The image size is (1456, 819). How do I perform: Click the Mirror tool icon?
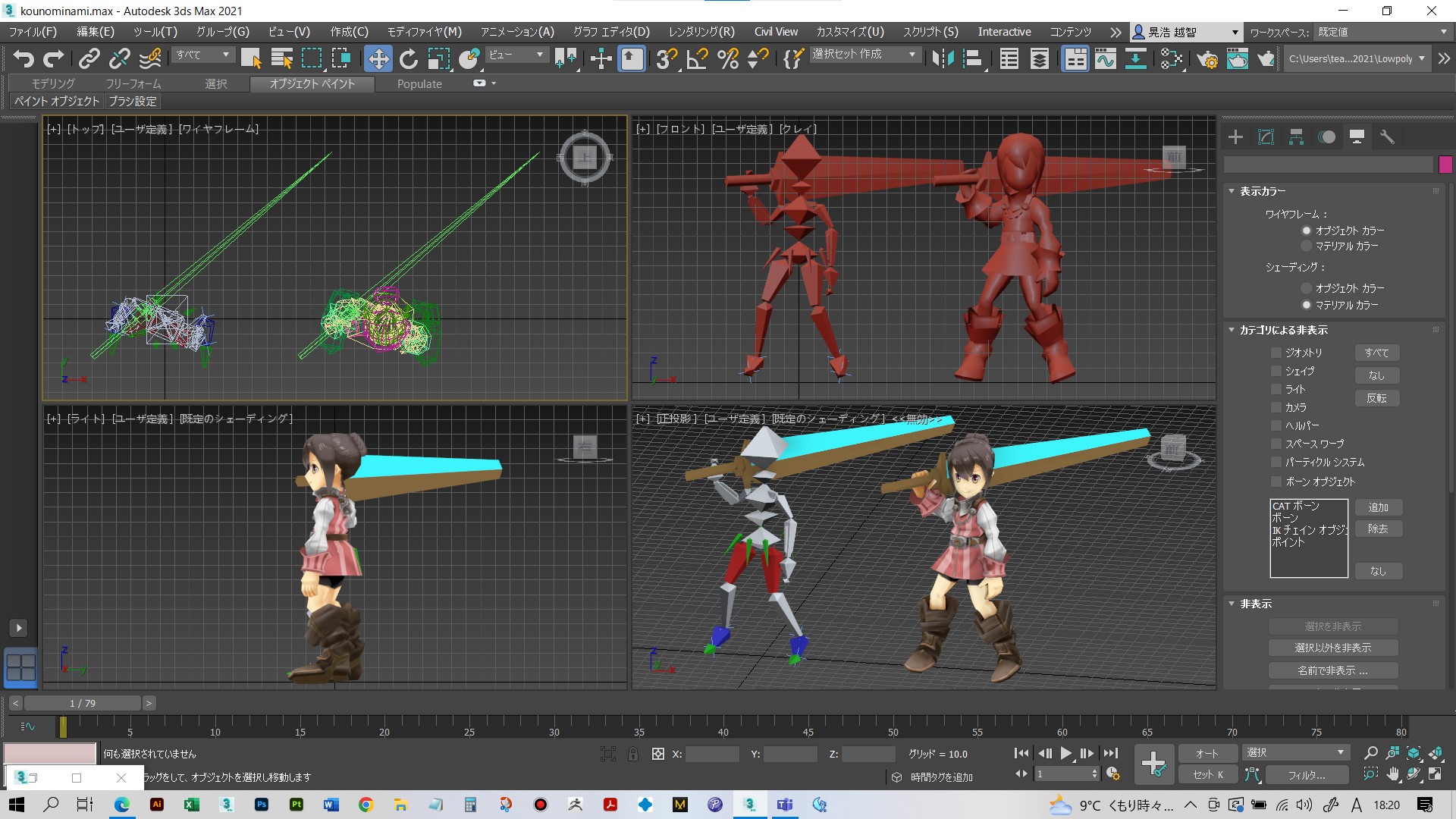(x=943, y=58)
